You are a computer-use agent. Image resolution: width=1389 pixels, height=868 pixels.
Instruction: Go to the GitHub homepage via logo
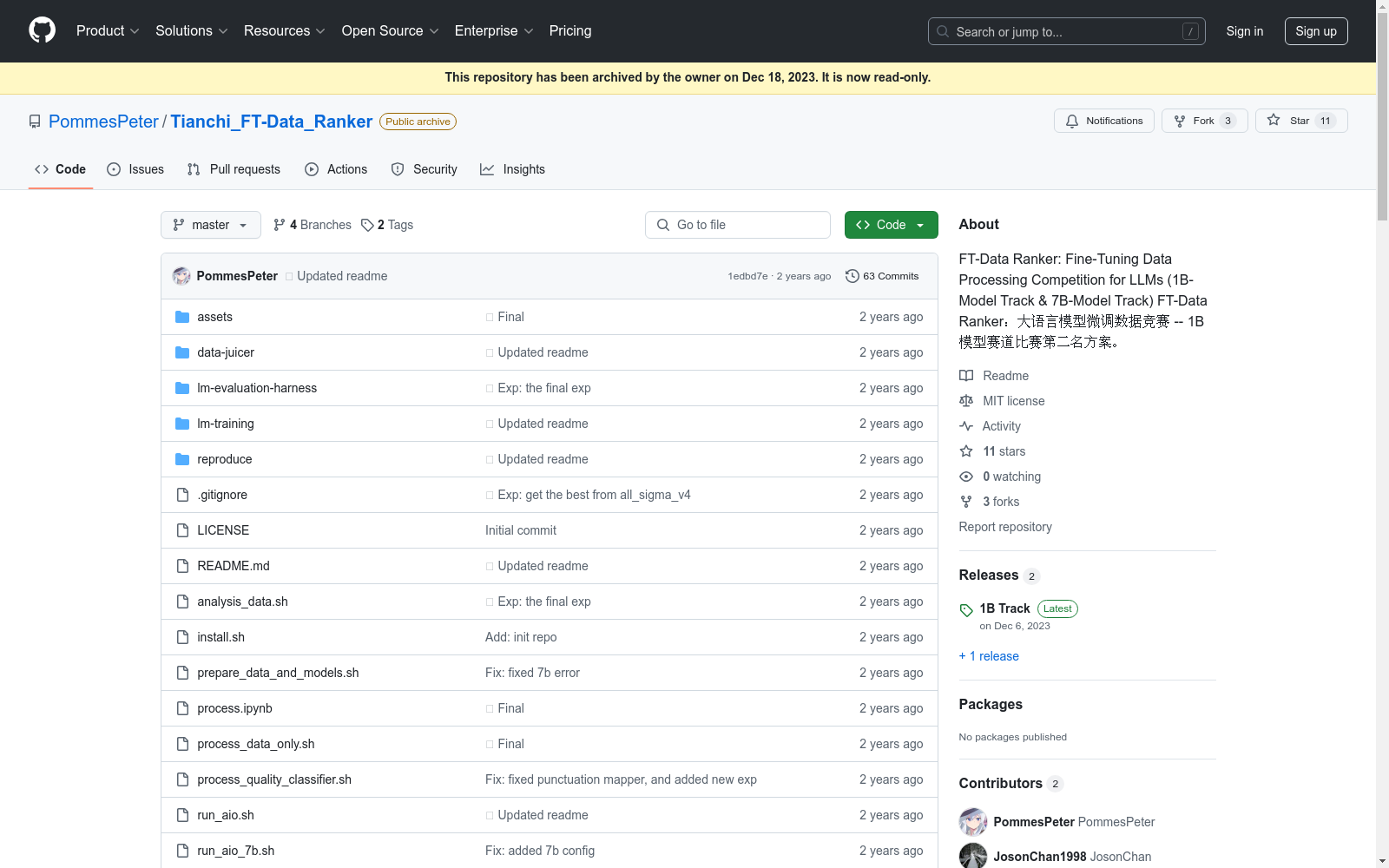(42, 30)
